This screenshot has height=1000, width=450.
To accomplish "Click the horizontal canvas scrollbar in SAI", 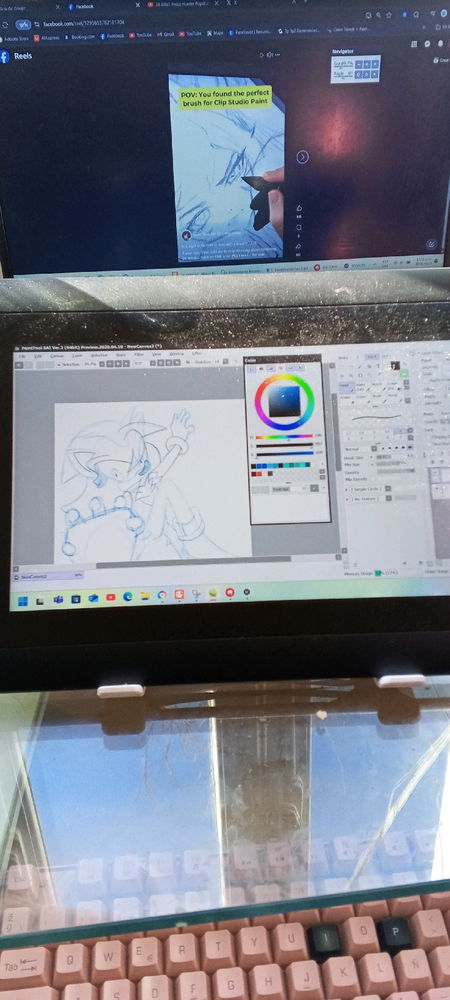I will pos(191,562).
